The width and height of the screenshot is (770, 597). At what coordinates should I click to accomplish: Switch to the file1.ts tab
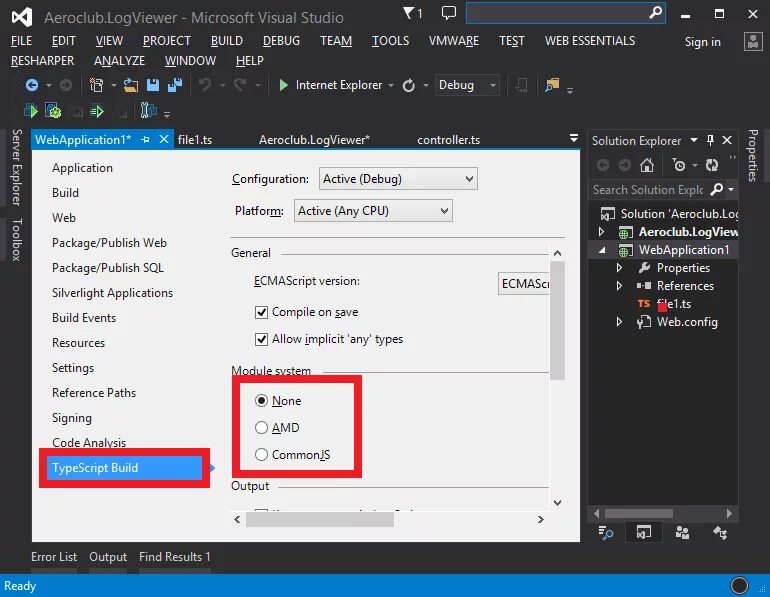[x=195, y=140]
